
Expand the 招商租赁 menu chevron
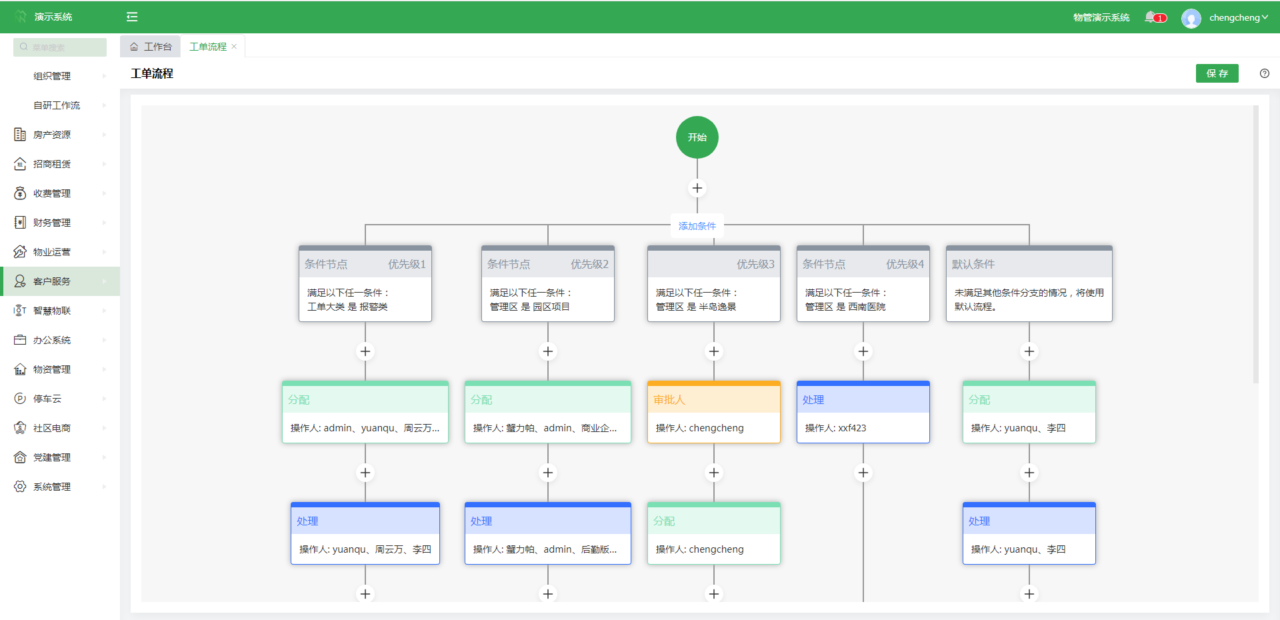tap(104, 164)
